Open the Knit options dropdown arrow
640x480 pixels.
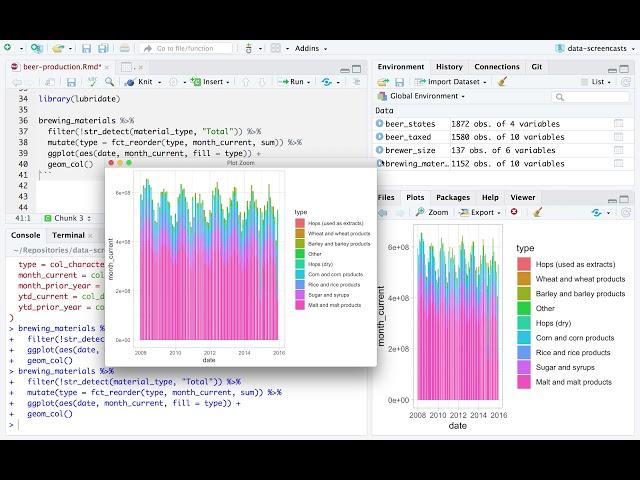coord(160,82)
